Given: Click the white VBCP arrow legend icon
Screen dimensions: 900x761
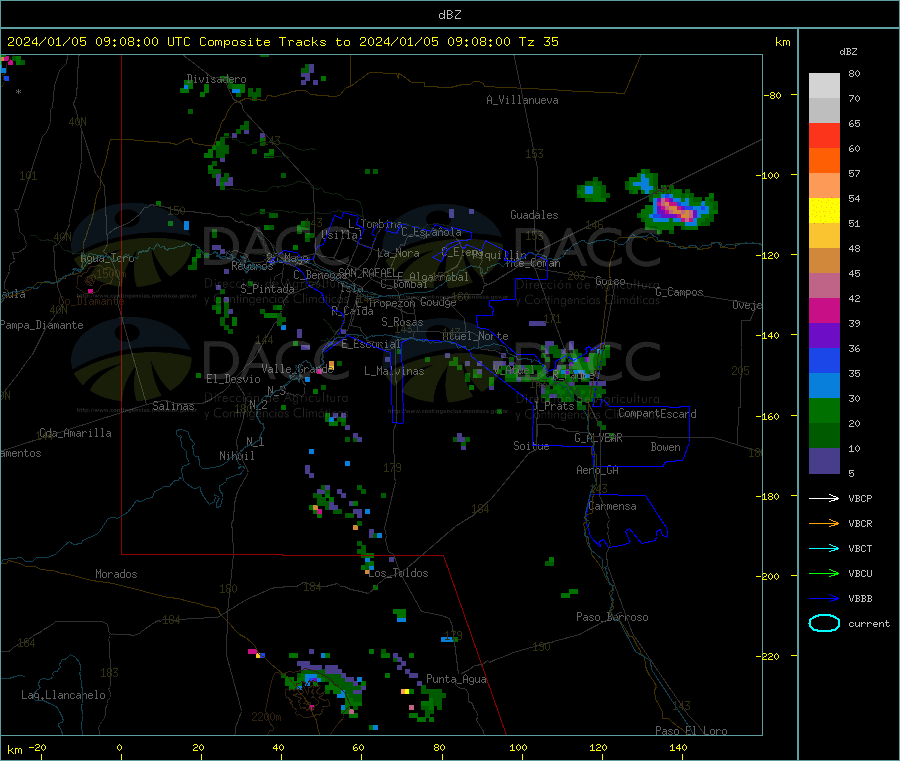Looking at the screenshot, I should click(x=824, y=498).
